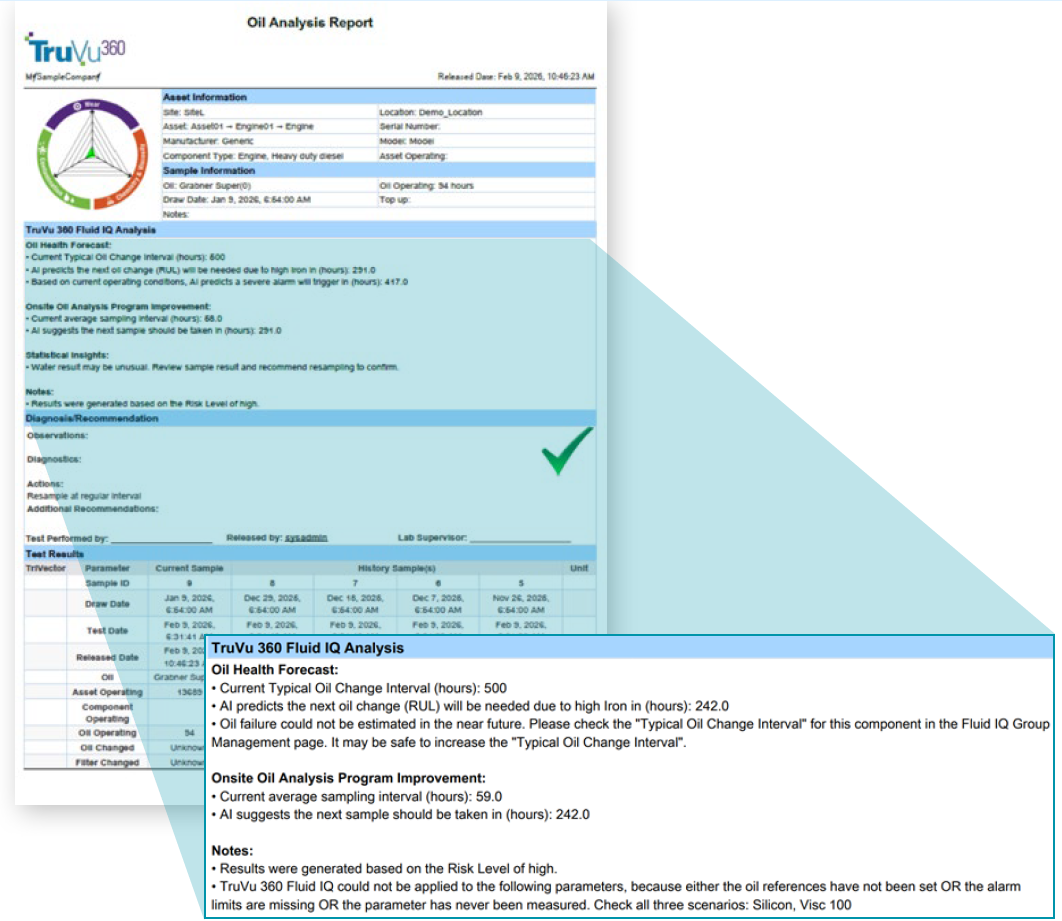1062x921 pixels.
Task: Select the Sample Information section header
Action: (x=209, y=171)
